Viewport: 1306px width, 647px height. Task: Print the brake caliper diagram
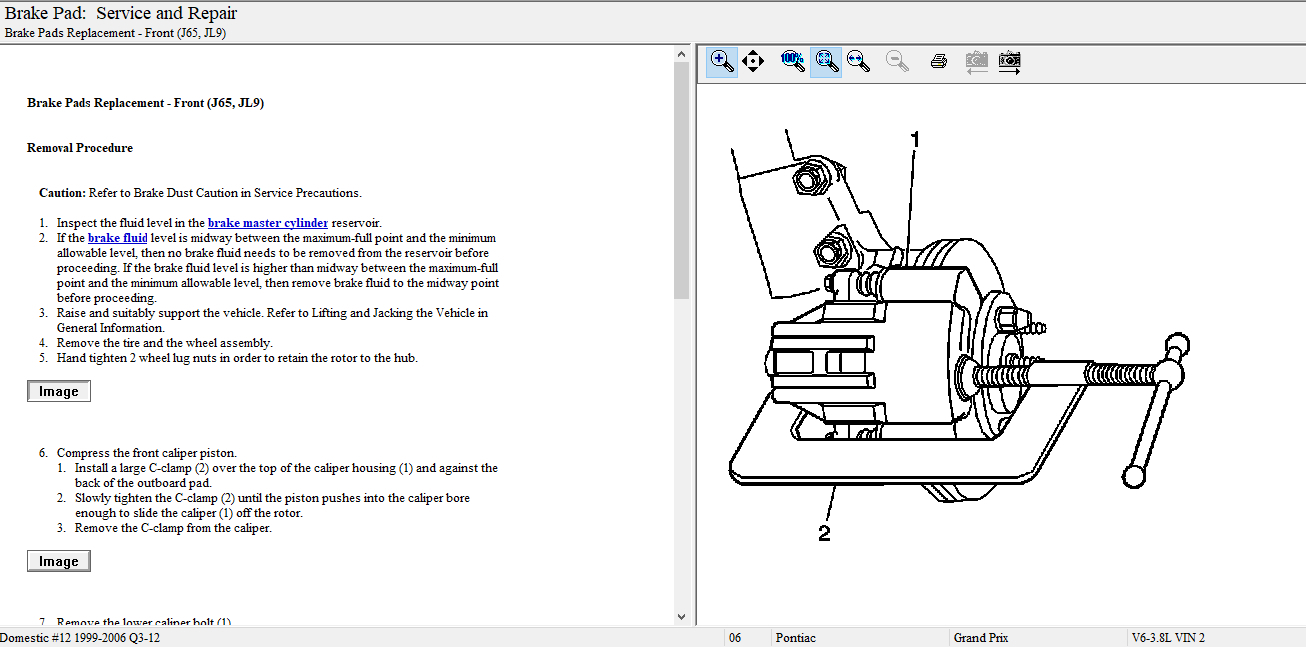point(938,61)
